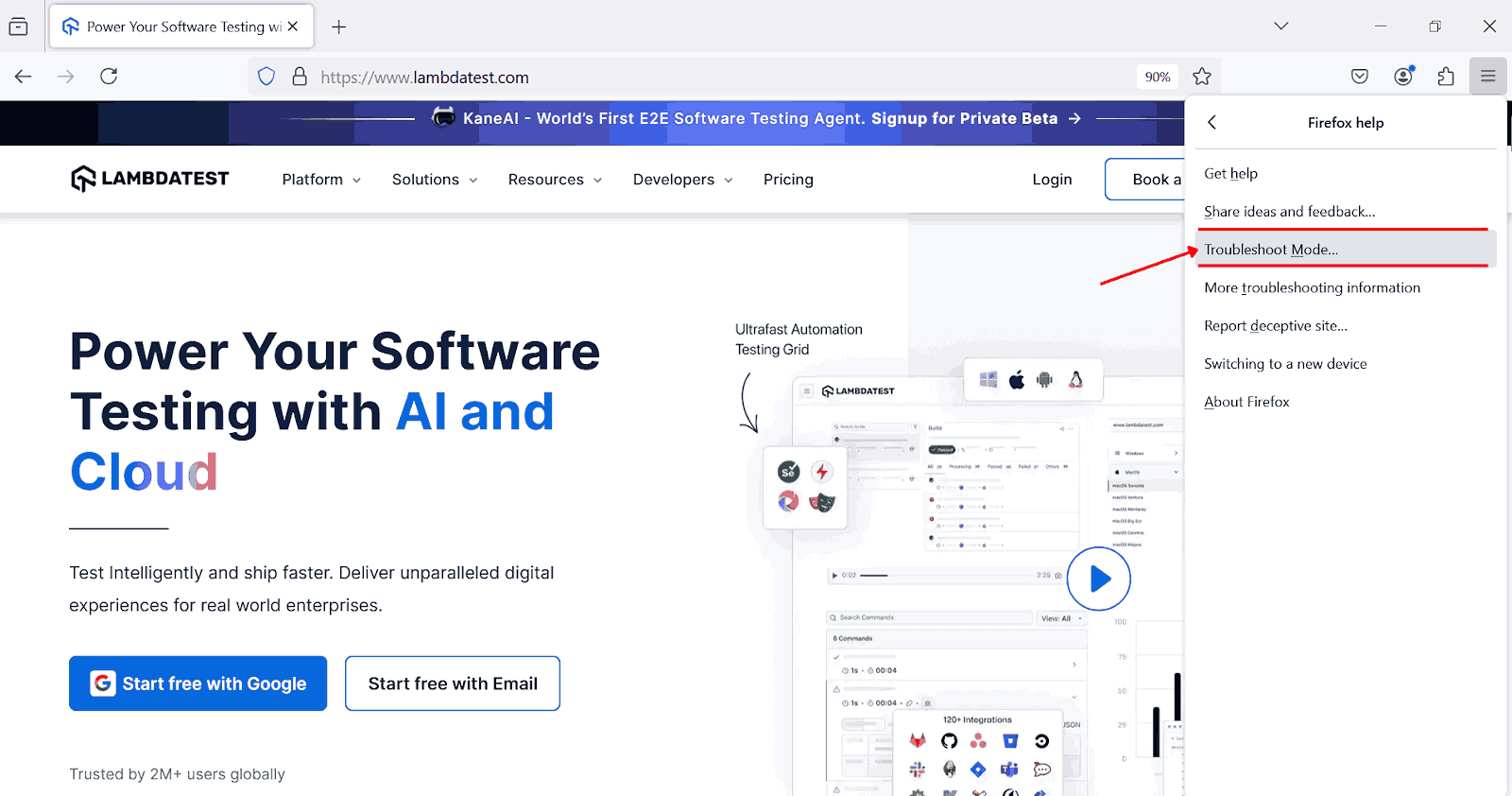
Task: Open the 'View: All' dropdown in the demo graphic
Action: tap(1062, 618)
